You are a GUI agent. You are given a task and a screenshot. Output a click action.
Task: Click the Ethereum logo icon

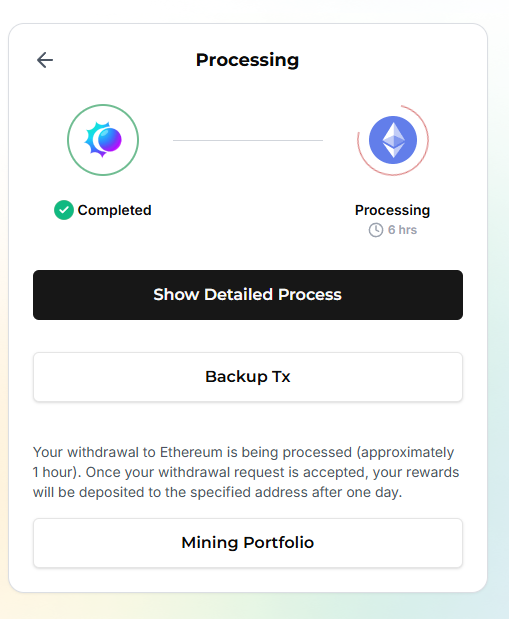click(x=393, y=140)
